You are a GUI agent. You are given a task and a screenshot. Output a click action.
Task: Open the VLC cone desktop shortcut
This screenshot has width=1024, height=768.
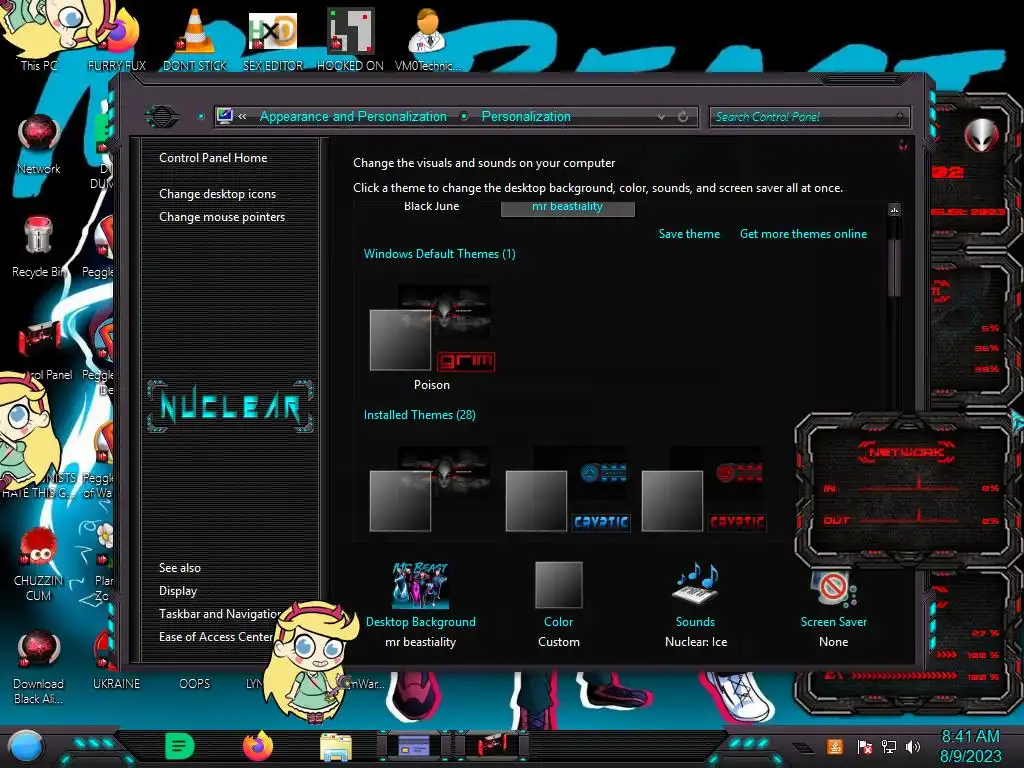[x=195, y=31]
